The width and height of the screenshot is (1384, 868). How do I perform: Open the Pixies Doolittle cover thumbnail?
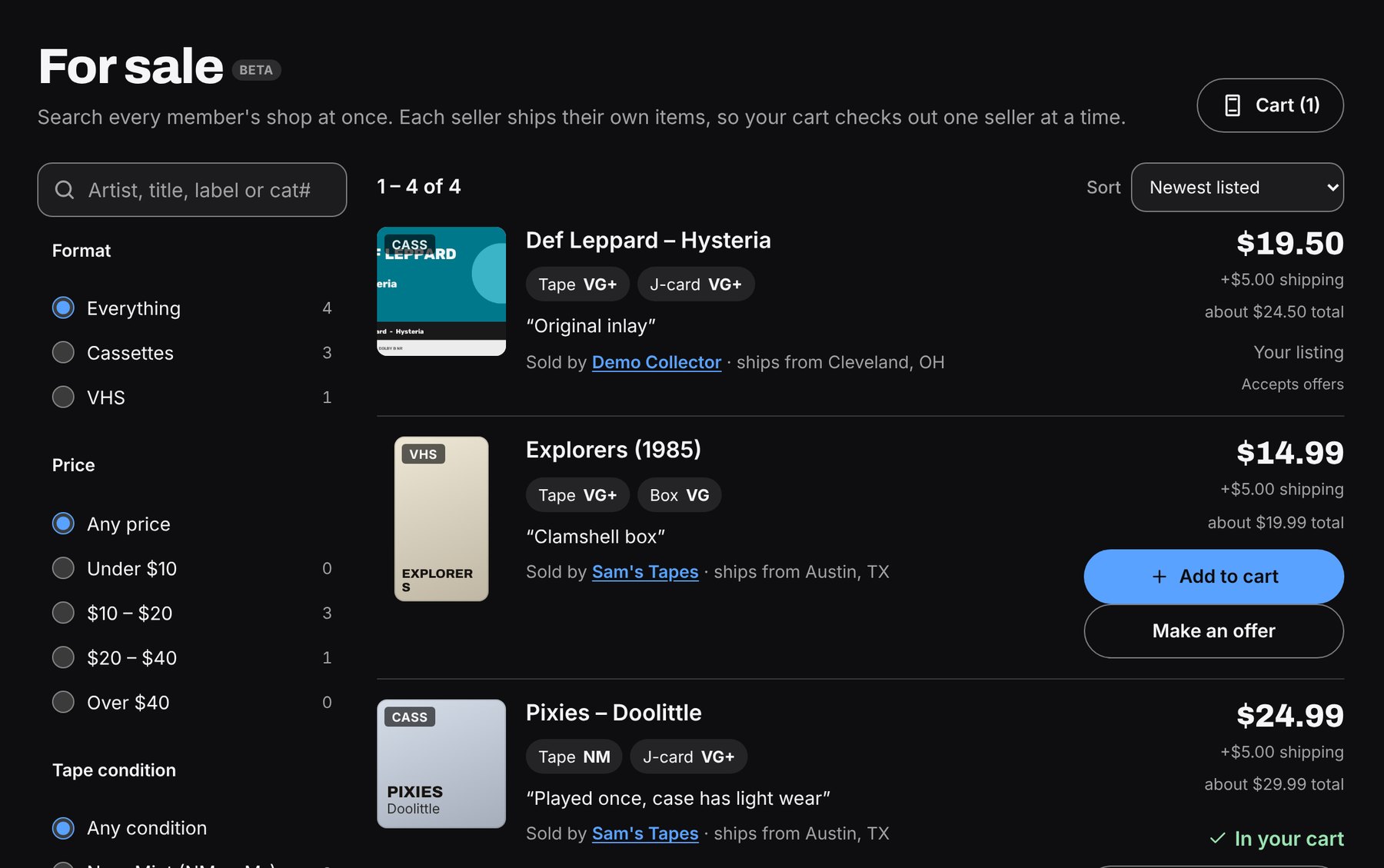pos(441,763)
